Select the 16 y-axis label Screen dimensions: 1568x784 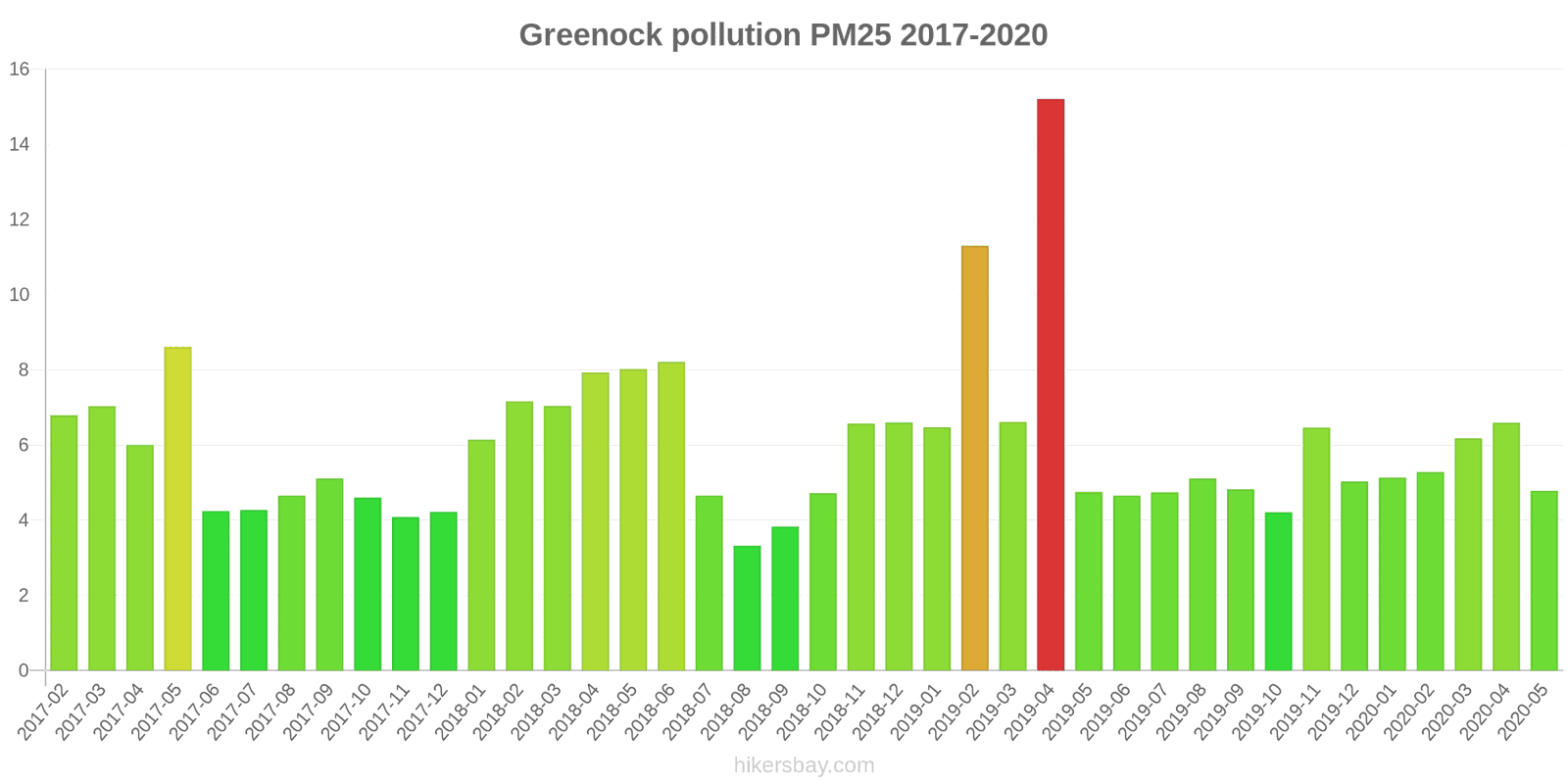click(20, 70)
